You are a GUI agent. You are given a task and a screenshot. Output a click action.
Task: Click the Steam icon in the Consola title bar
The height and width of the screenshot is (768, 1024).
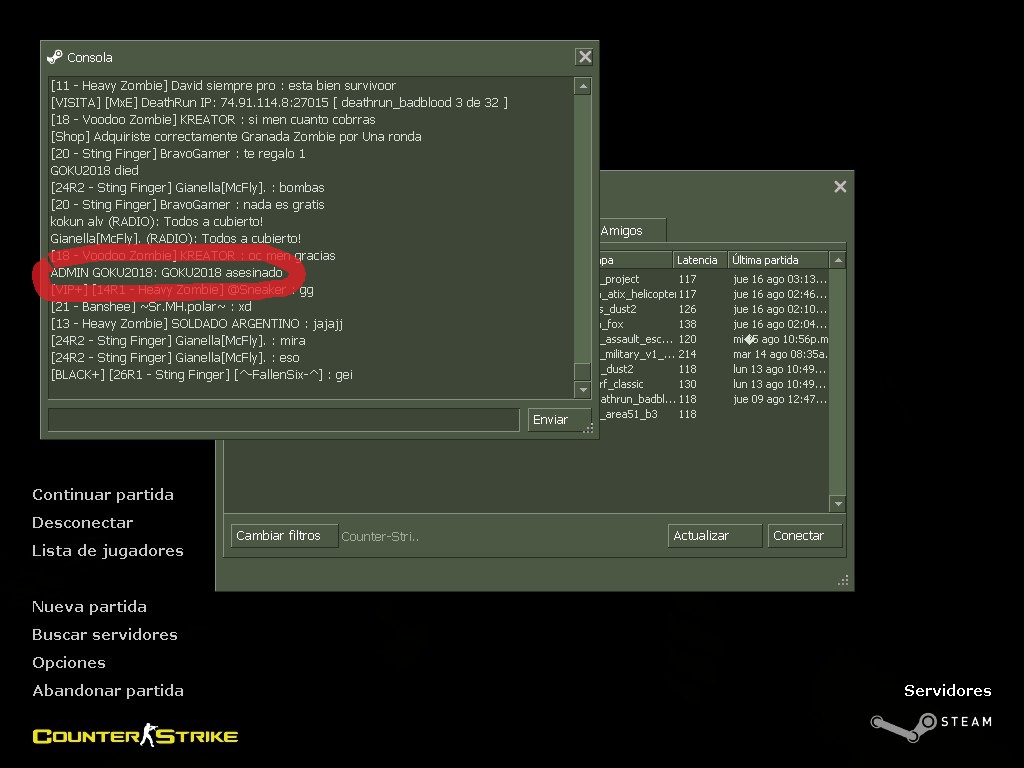pos(55,57)
